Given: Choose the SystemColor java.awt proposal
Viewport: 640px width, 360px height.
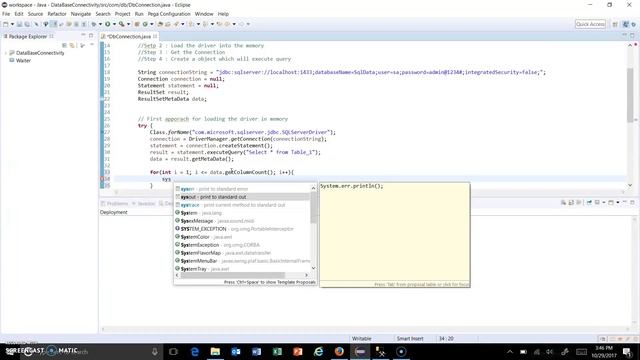Looking at the screenshot, I should pos(242,237).
